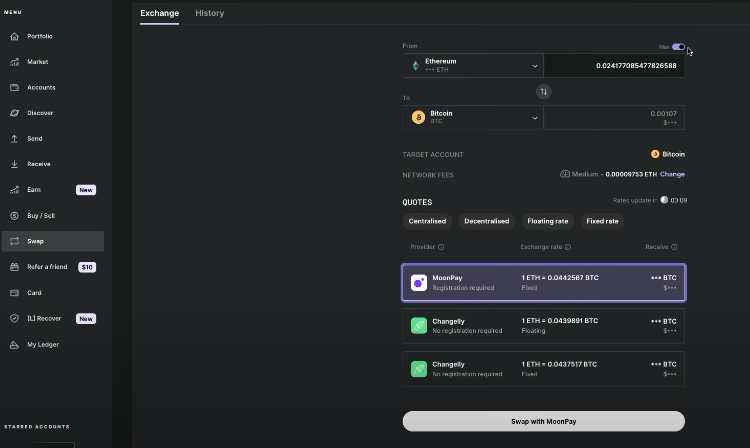Click the $10 badge on Refer a friend
This screenshot has width=750, height=448.
click(87, 267)
